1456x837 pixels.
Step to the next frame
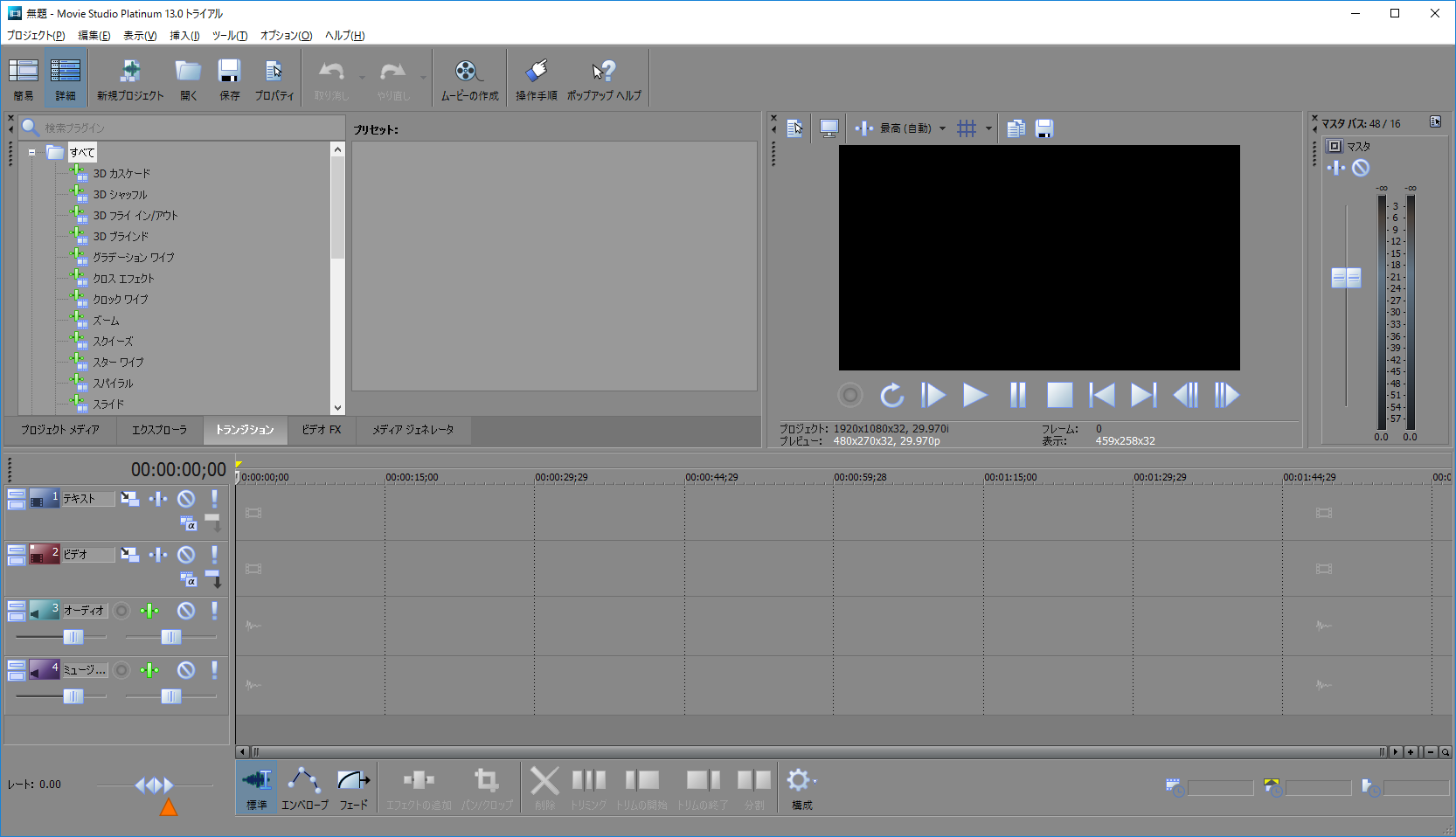(1227, 395)
